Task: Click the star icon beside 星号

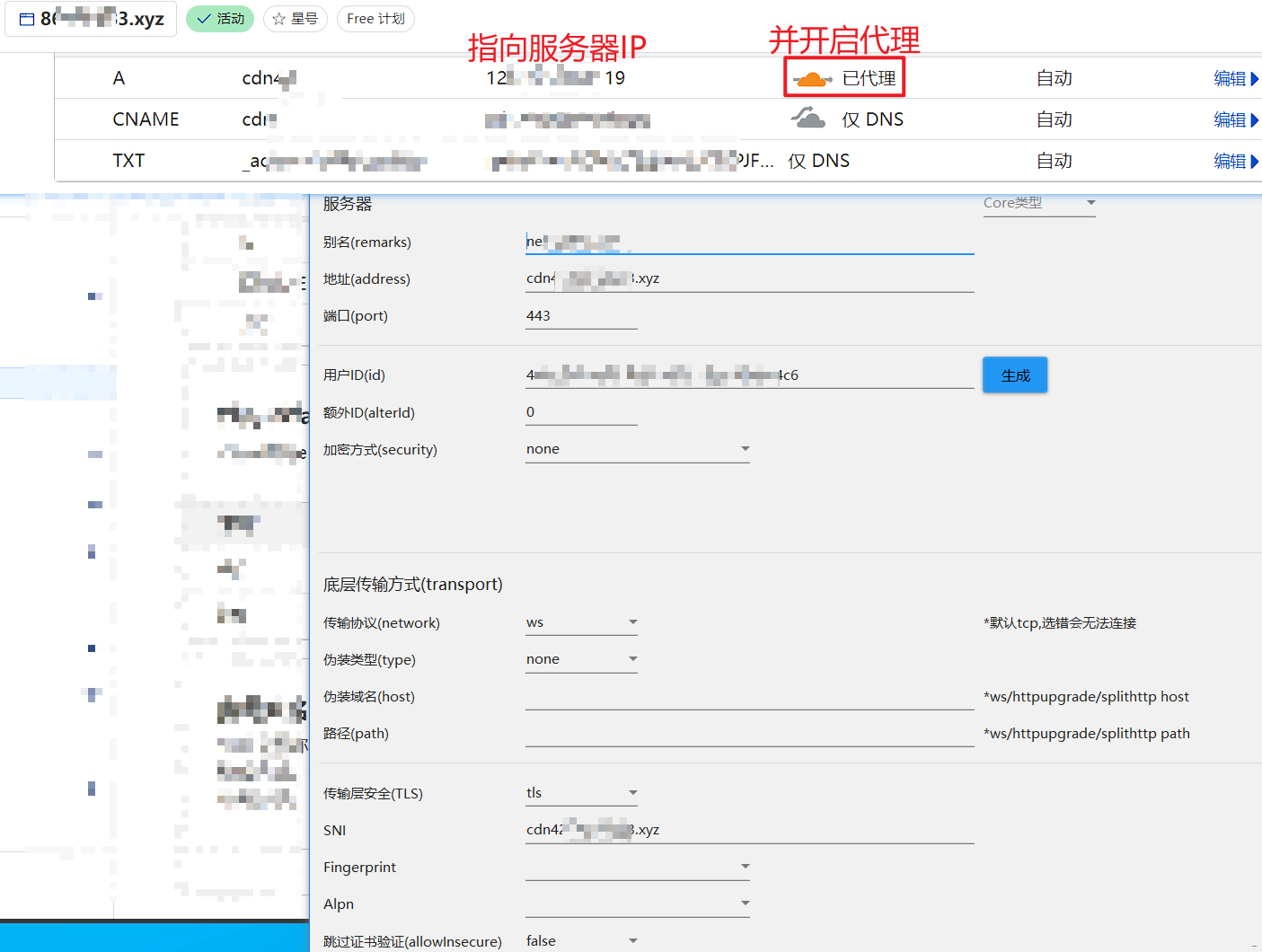Action: coord(279,19)
